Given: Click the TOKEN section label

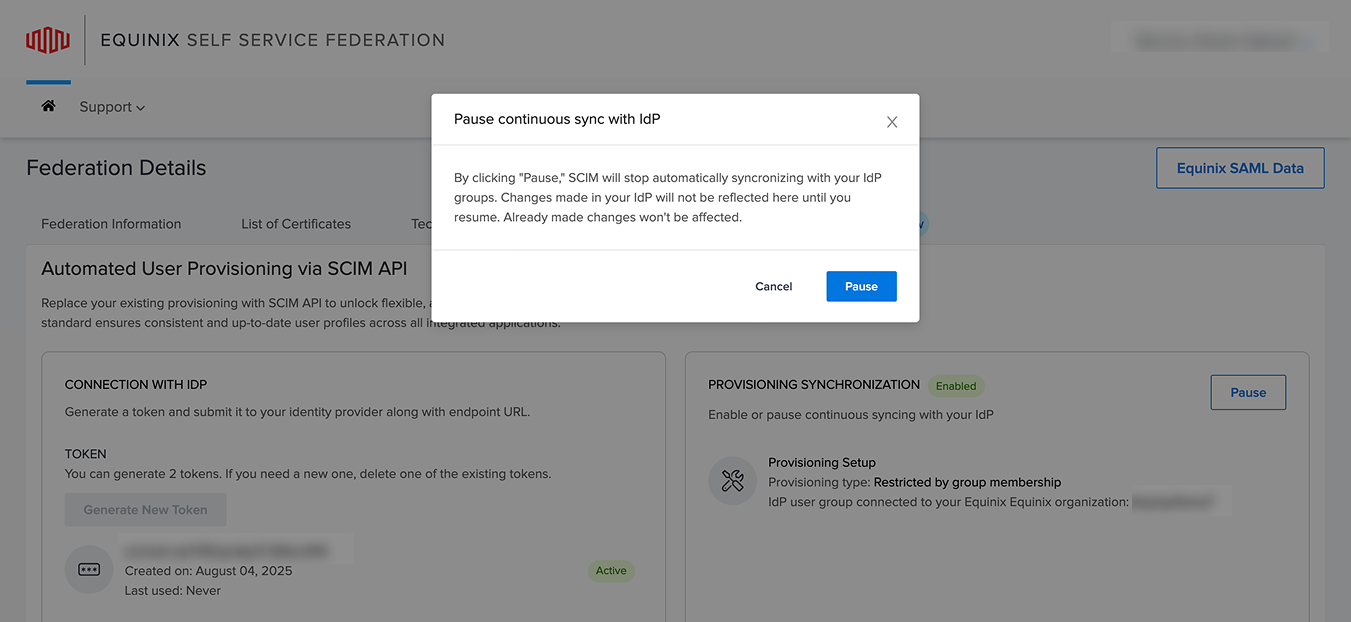Looking at the screenshot, I should pos(86,454).
